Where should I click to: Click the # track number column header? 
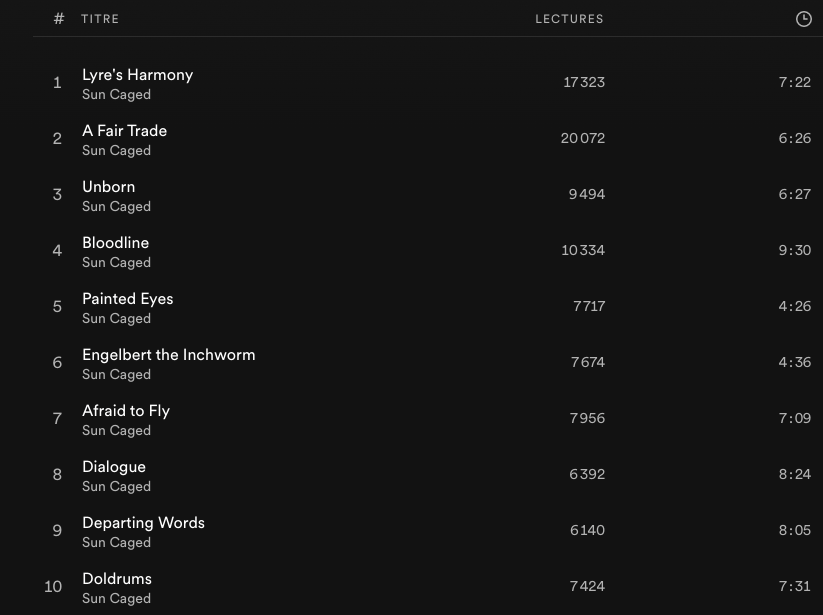59,19
